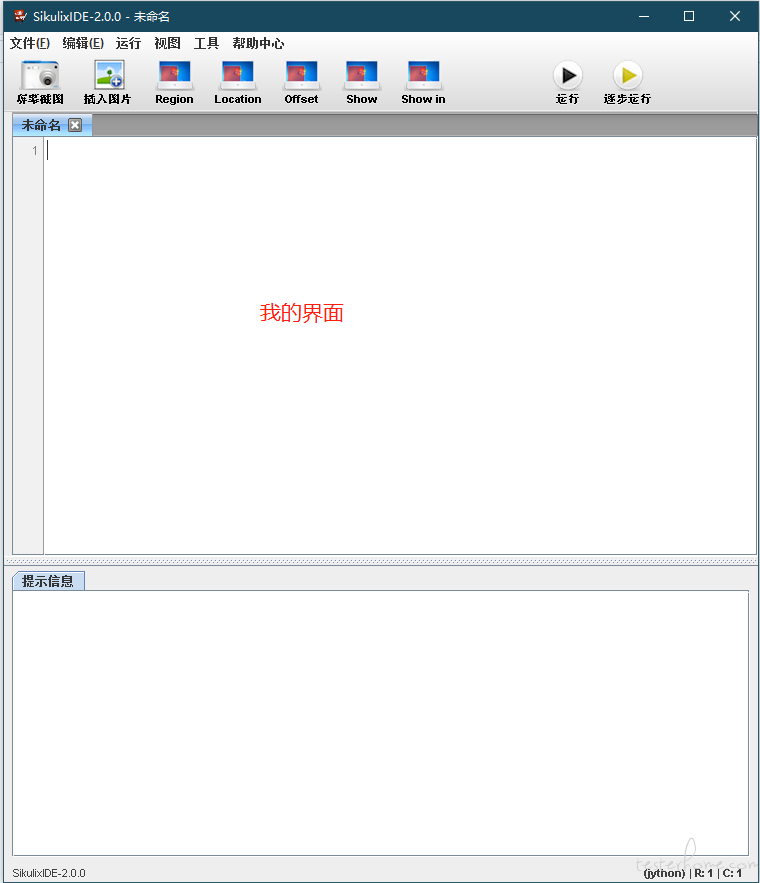Select the Location toolbar icon
The height and width of the screenshot is (883, 760).
238,75
